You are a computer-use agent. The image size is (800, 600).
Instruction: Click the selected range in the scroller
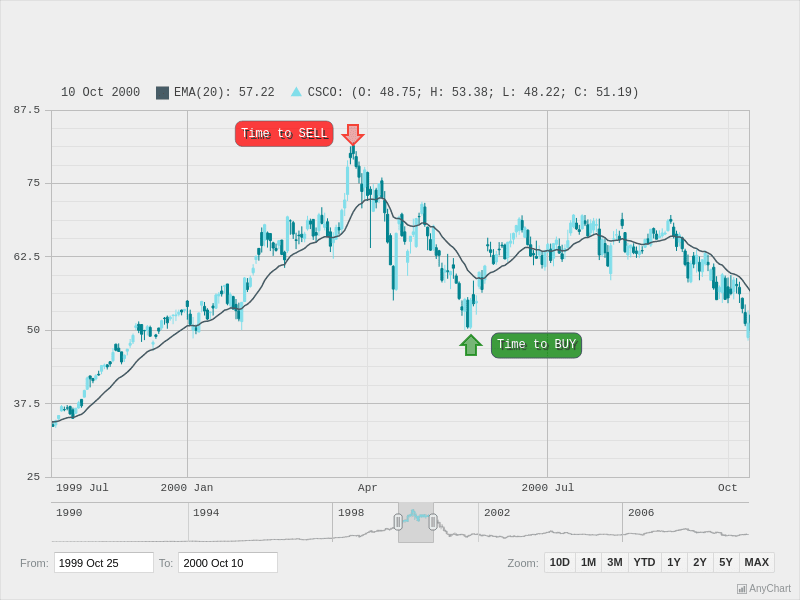[x=416, y=523]
